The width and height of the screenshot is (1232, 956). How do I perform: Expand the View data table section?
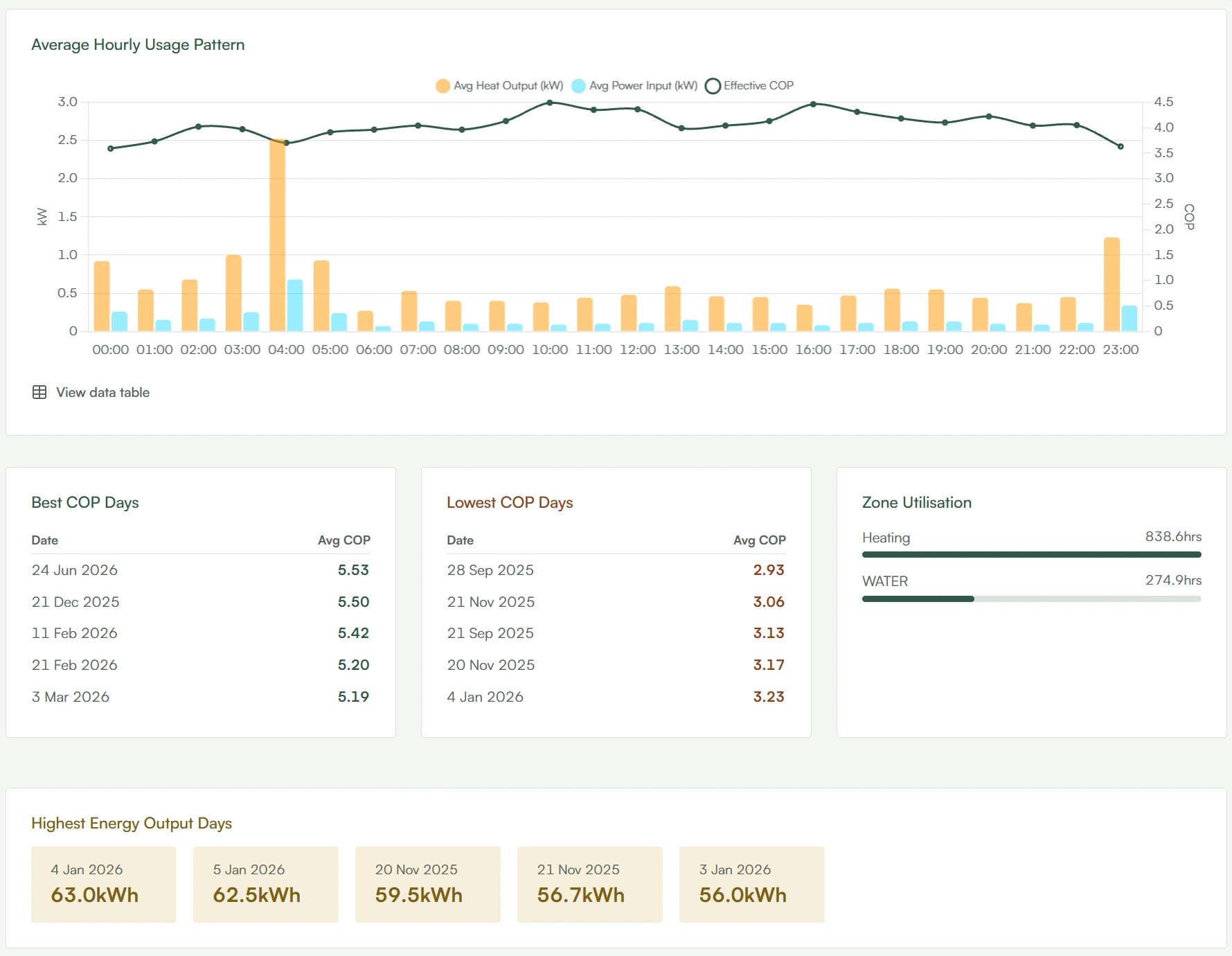(91, 392)
